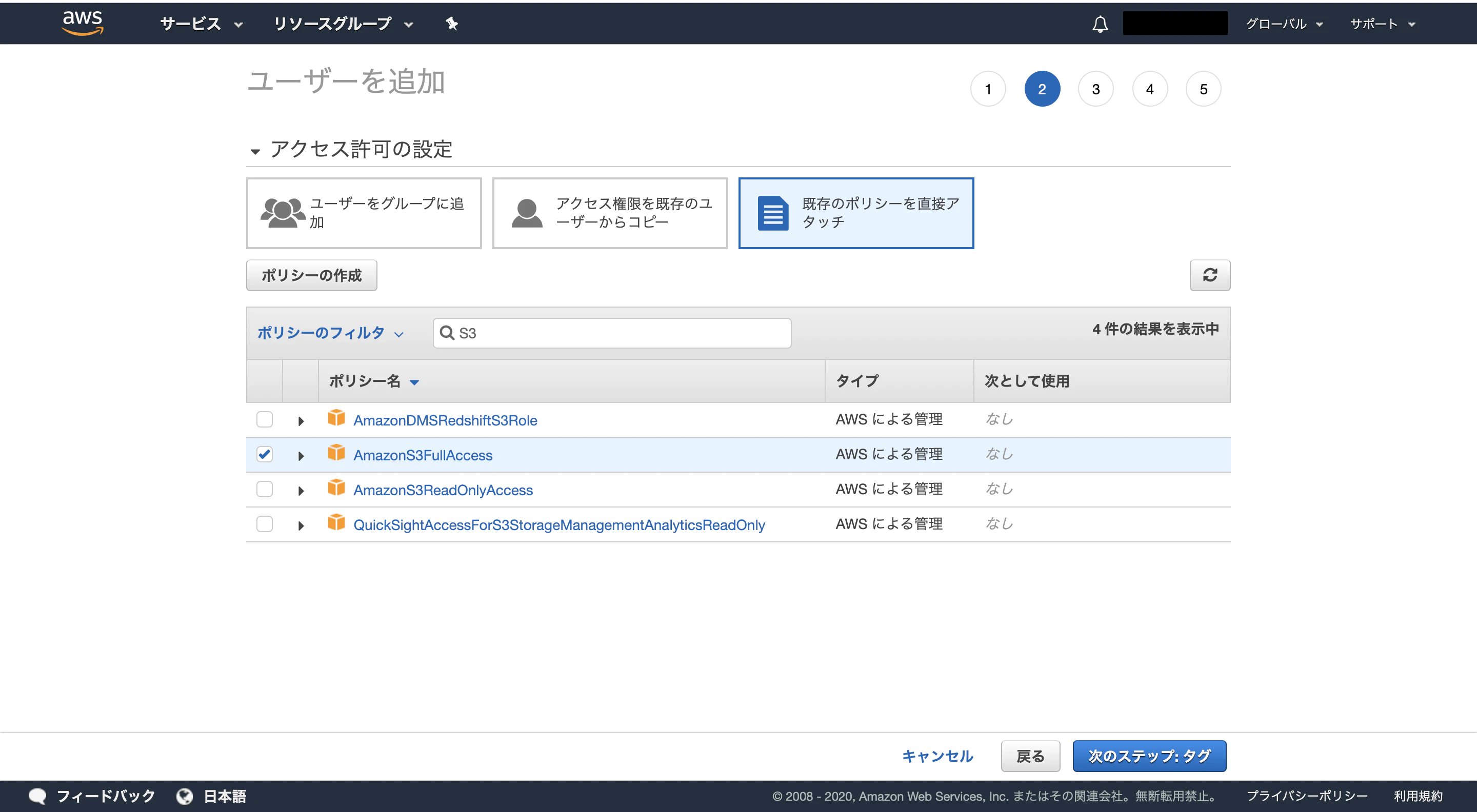Click the refresh policies button
1477x812 pixels.
(1210, 275)
